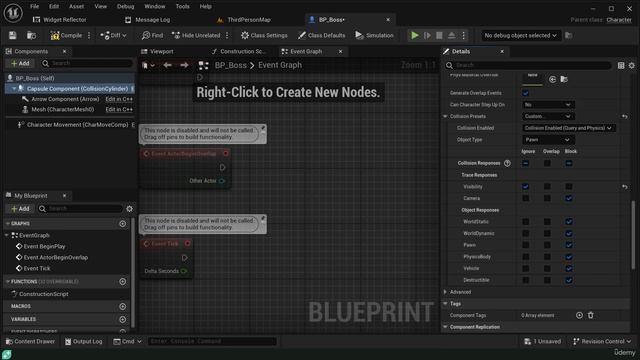
Task: Add a new graph with plus icon
Action: (x=122, y=224)
